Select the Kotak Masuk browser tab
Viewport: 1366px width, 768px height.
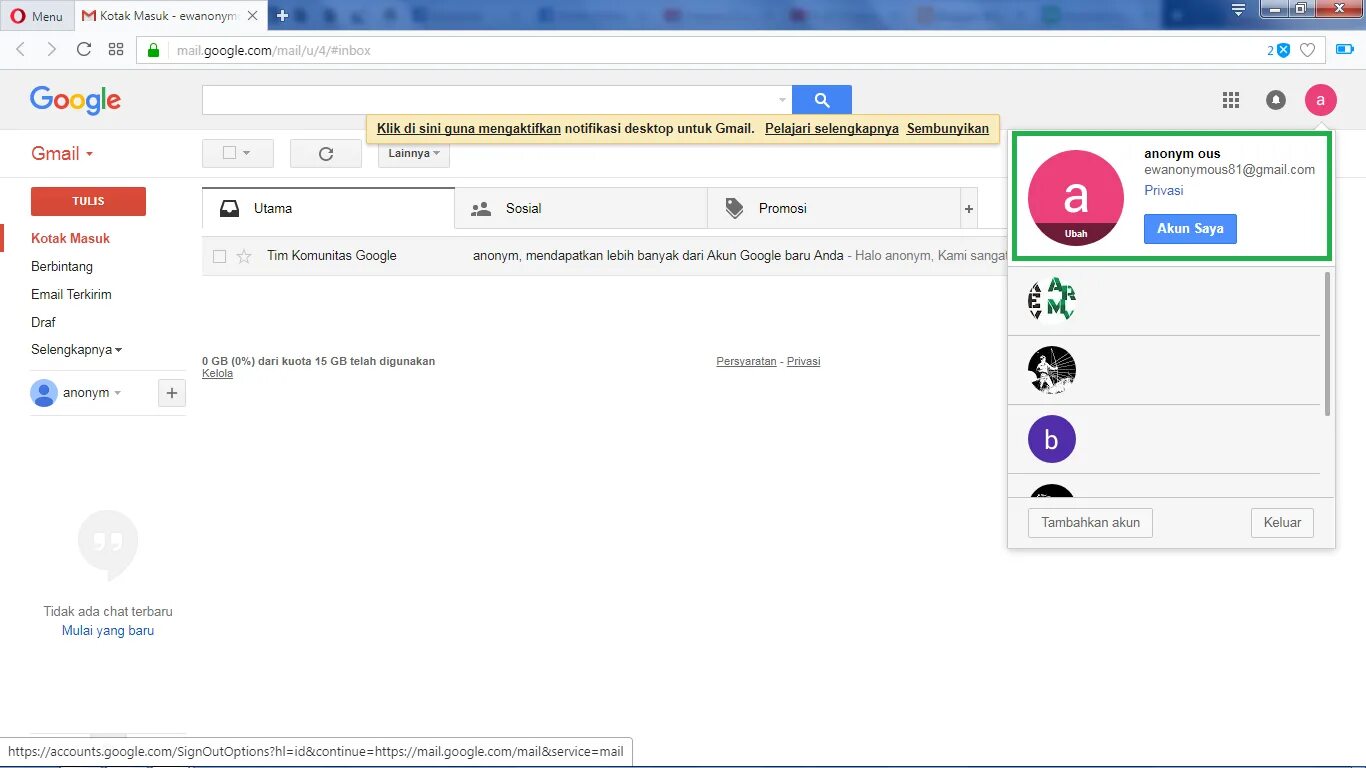(x=170, y=16)
